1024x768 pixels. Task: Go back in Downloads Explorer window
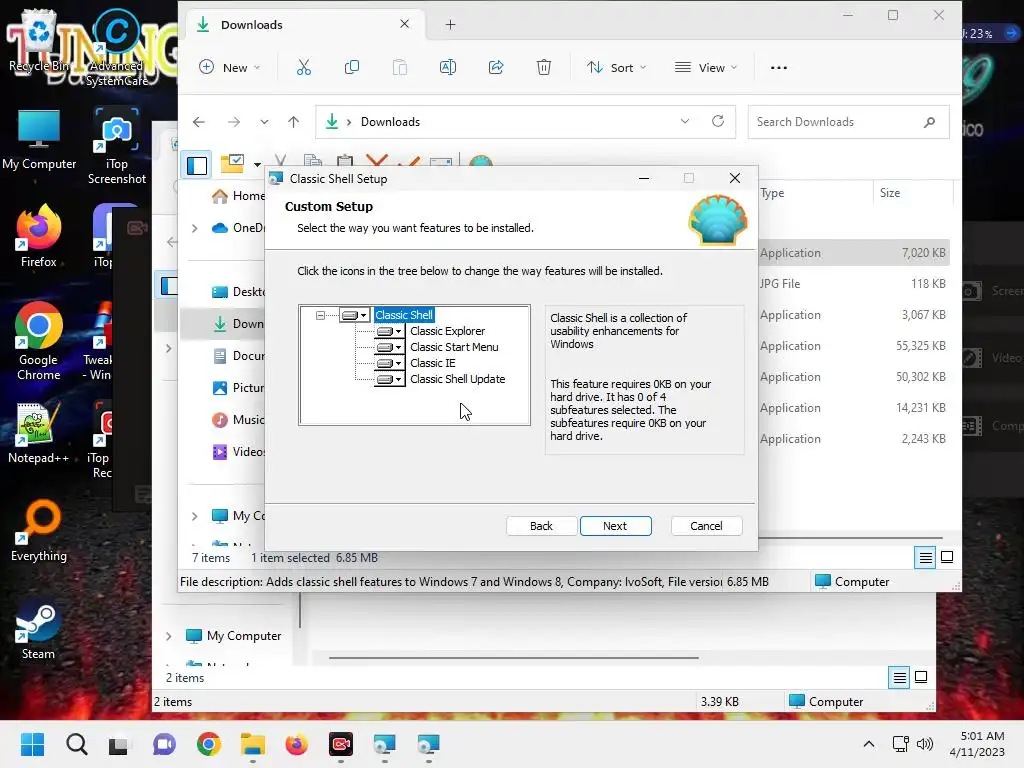click(x=199, y=121)
